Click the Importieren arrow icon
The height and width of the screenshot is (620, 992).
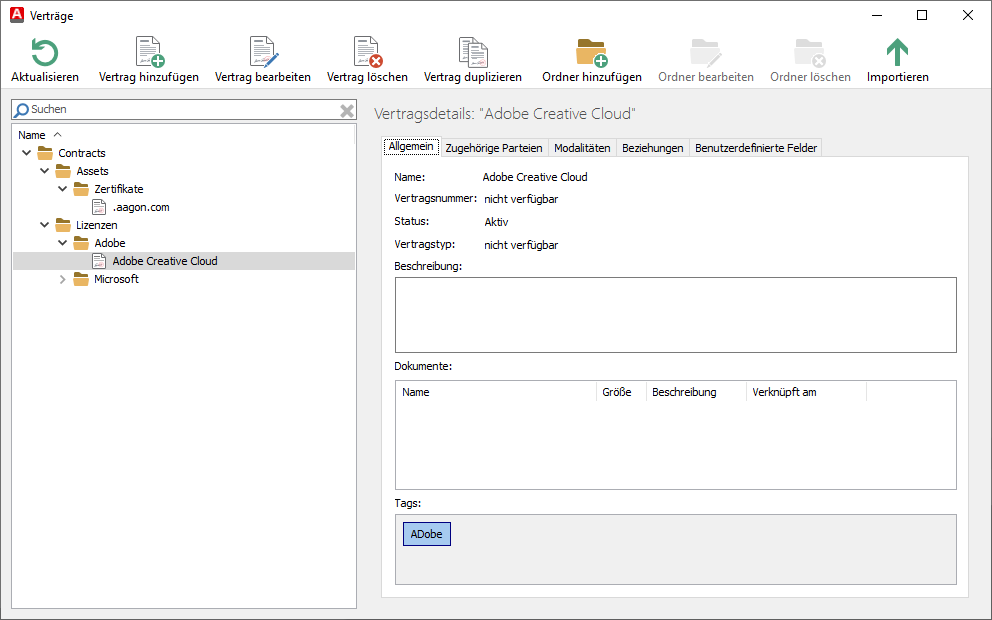897,52
